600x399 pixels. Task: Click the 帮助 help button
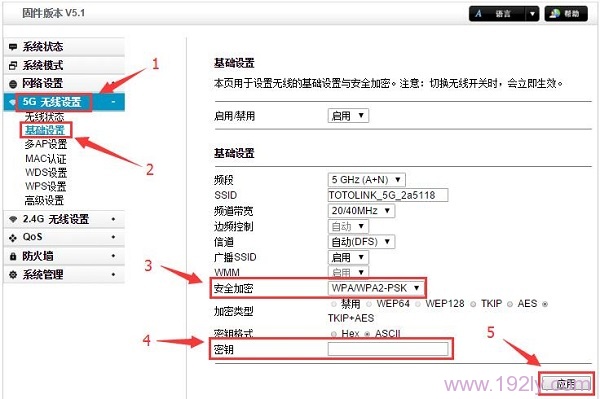(x=566, y=14)
